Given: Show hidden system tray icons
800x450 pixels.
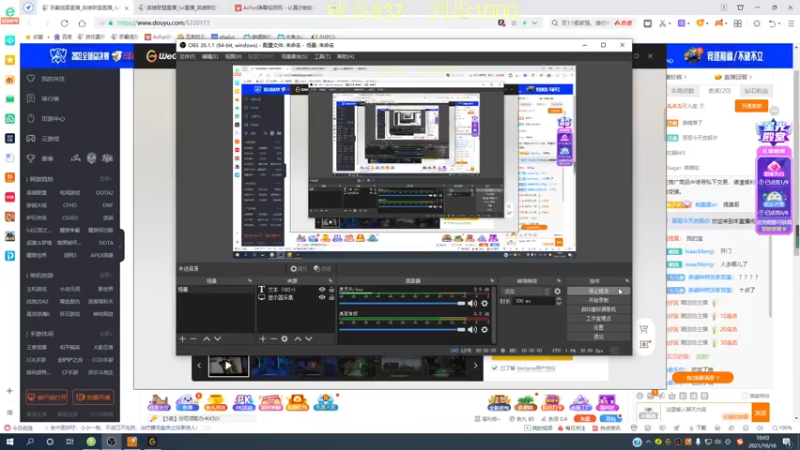Looking at the screenshot, I should click(x=648, y=442).
